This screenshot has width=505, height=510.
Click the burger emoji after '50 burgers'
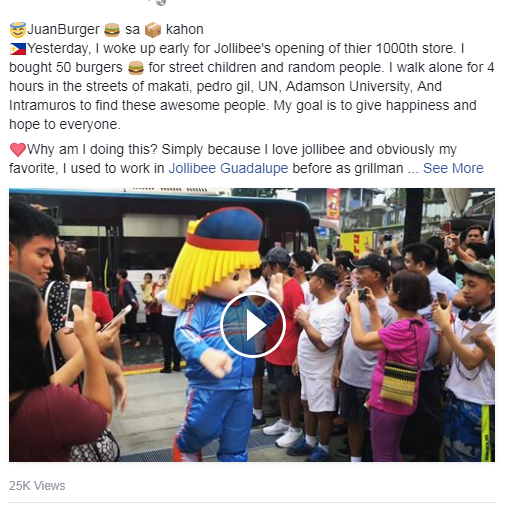pyautogui.click(x=136, y=68)
